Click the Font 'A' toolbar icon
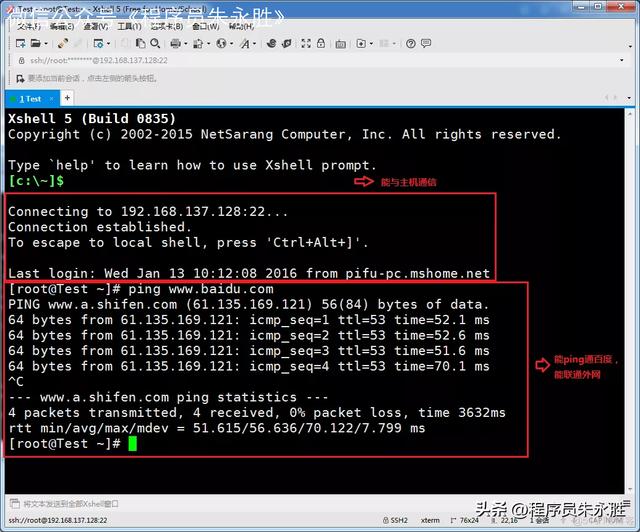Viewport: 640px width, 532px height. tap(245, 43)
